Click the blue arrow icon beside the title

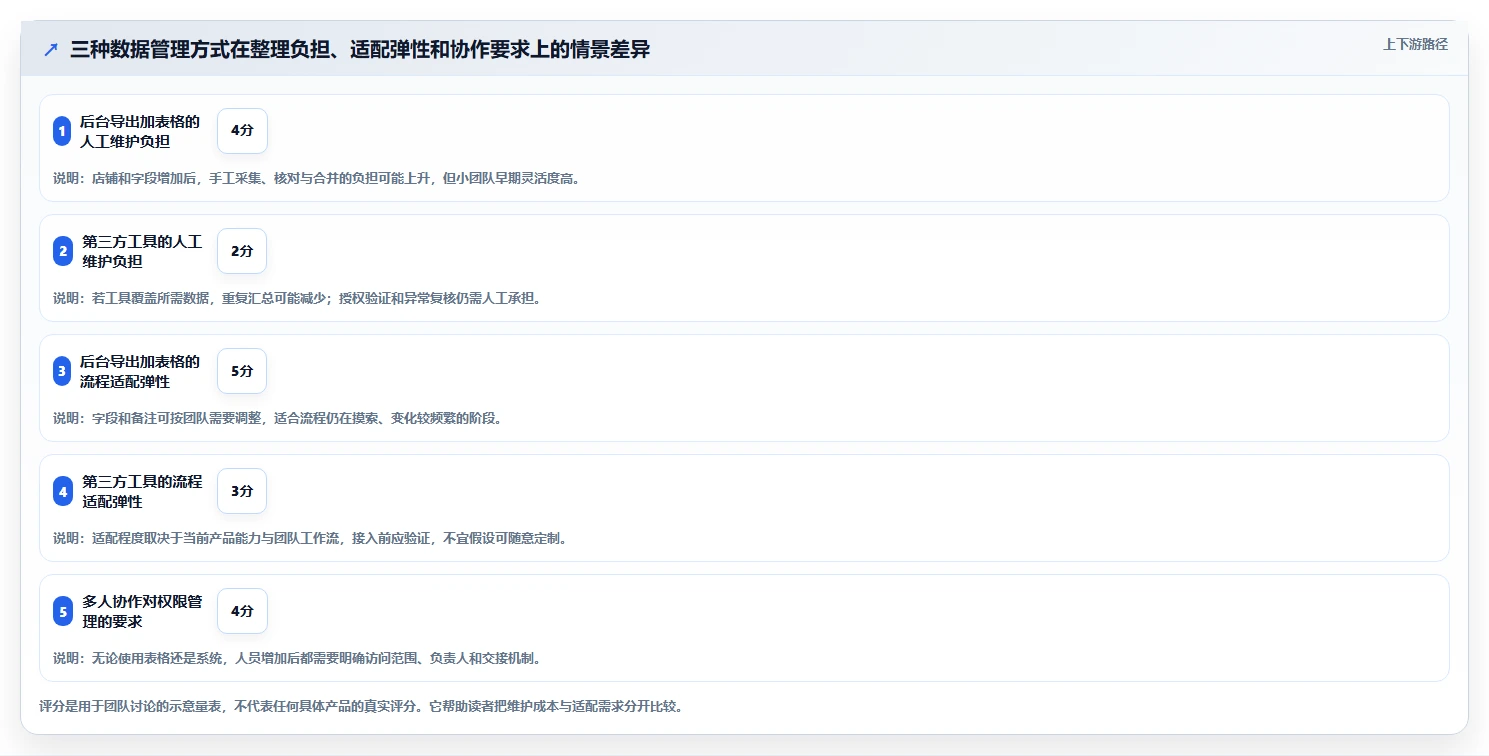click(x=50, y=49)
